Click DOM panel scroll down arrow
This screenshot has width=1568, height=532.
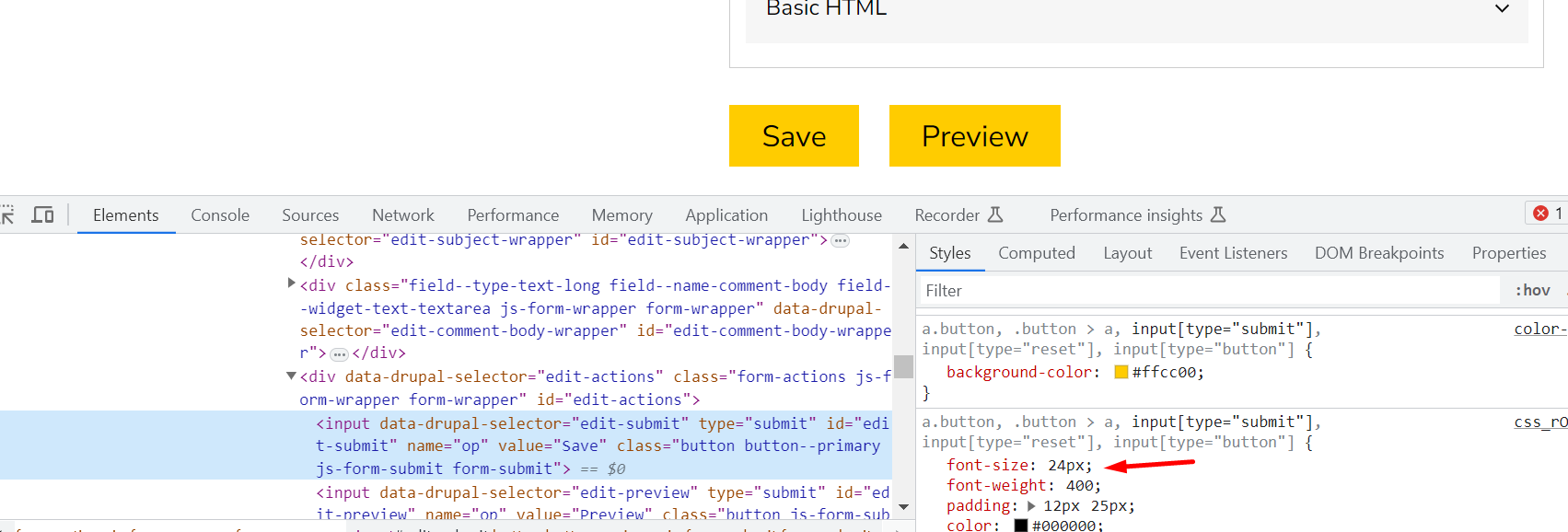(x=903, y=507)
